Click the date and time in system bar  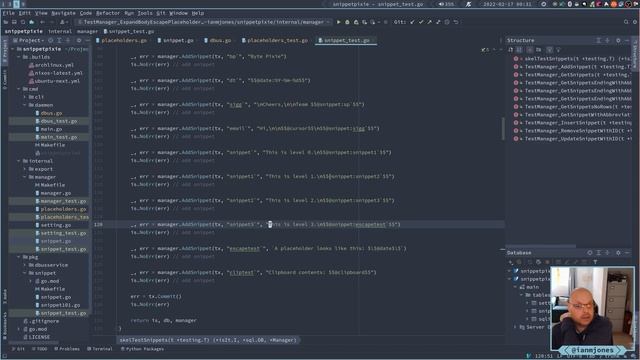pos(507,4)
